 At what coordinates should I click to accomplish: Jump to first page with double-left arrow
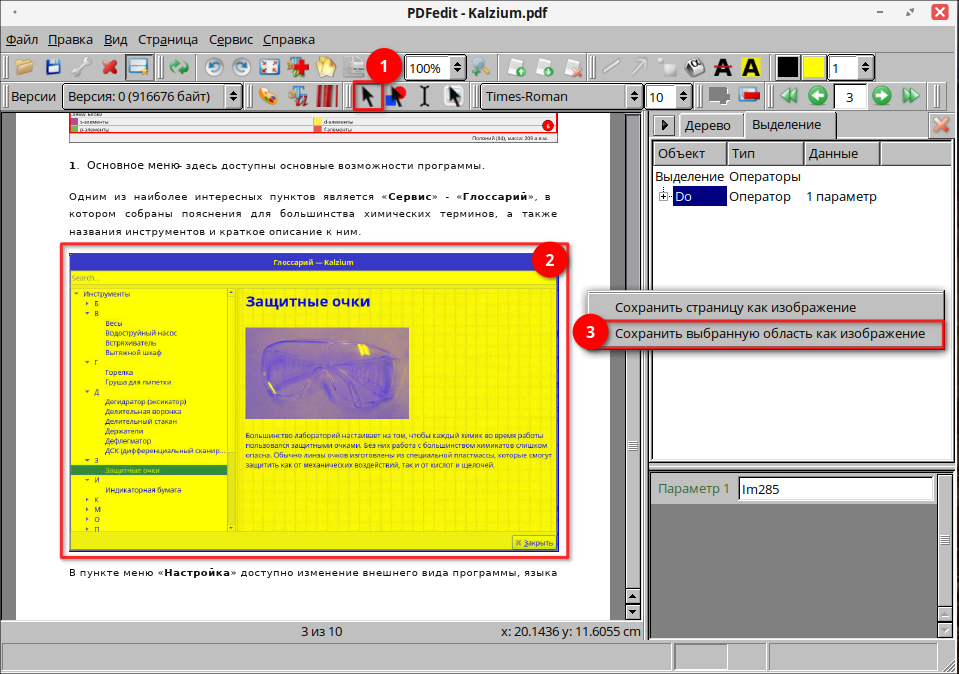click(x=789, y=96)
